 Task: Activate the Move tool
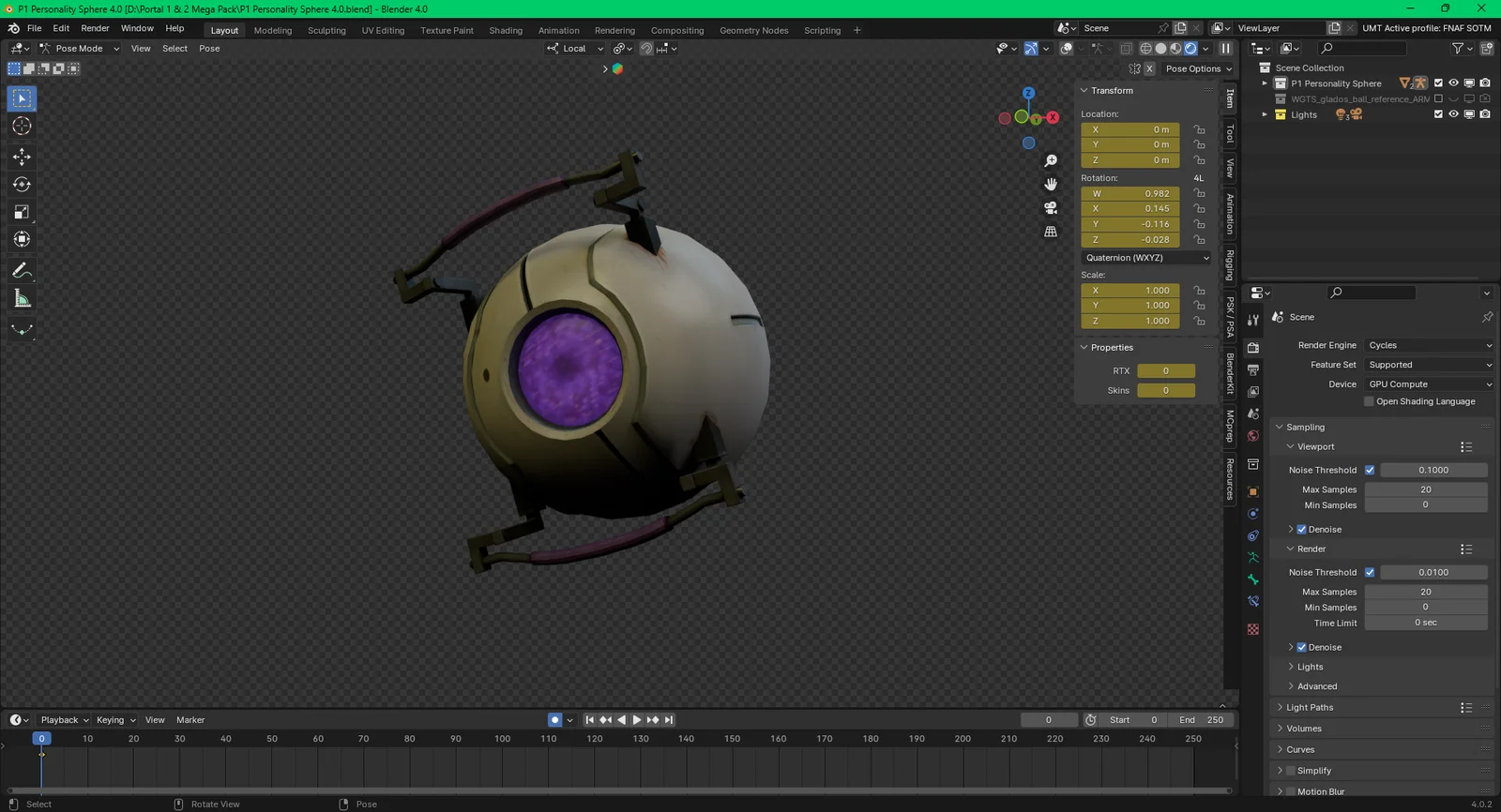[x=22, y=157]
